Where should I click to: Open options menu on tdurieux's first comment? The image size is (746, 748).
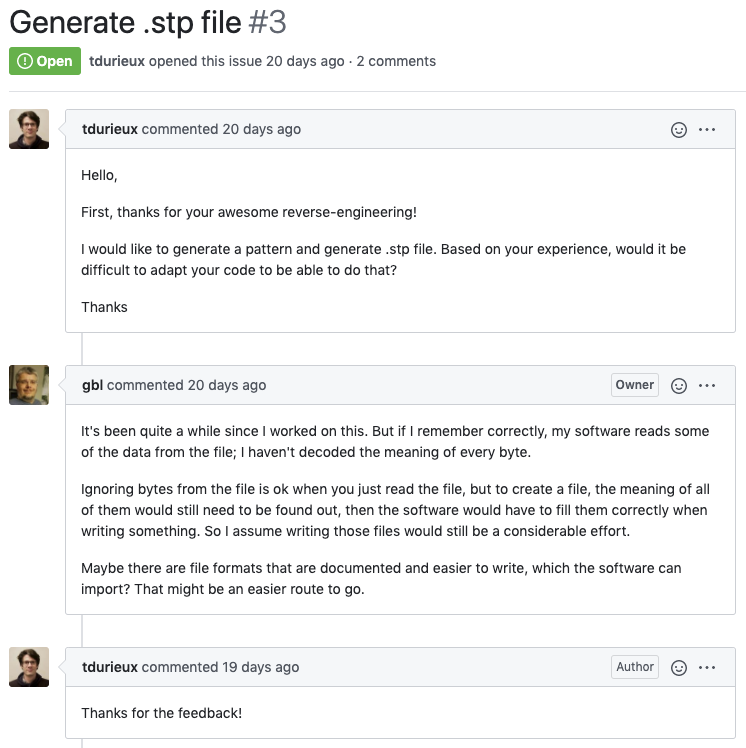click(706, 130)
